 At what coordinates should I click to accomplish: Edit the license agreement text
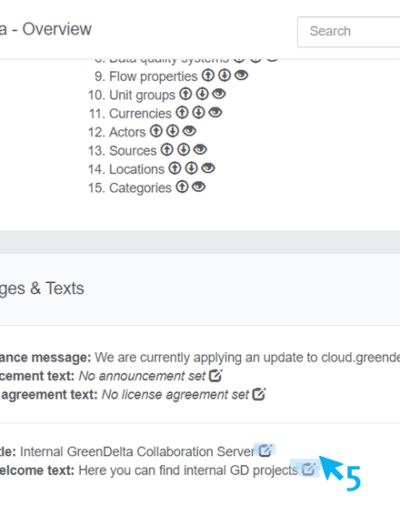[259, 394]
